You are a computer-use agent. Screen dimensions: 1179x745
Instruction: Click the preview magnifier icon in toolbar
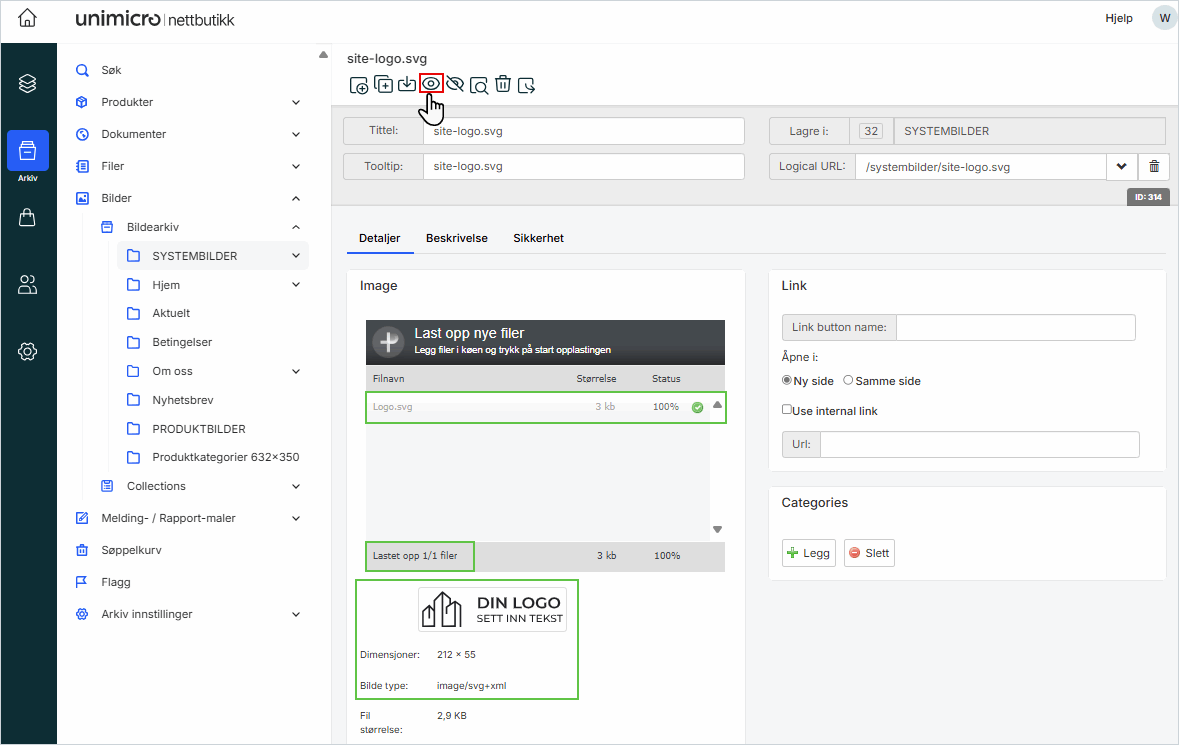479,85
